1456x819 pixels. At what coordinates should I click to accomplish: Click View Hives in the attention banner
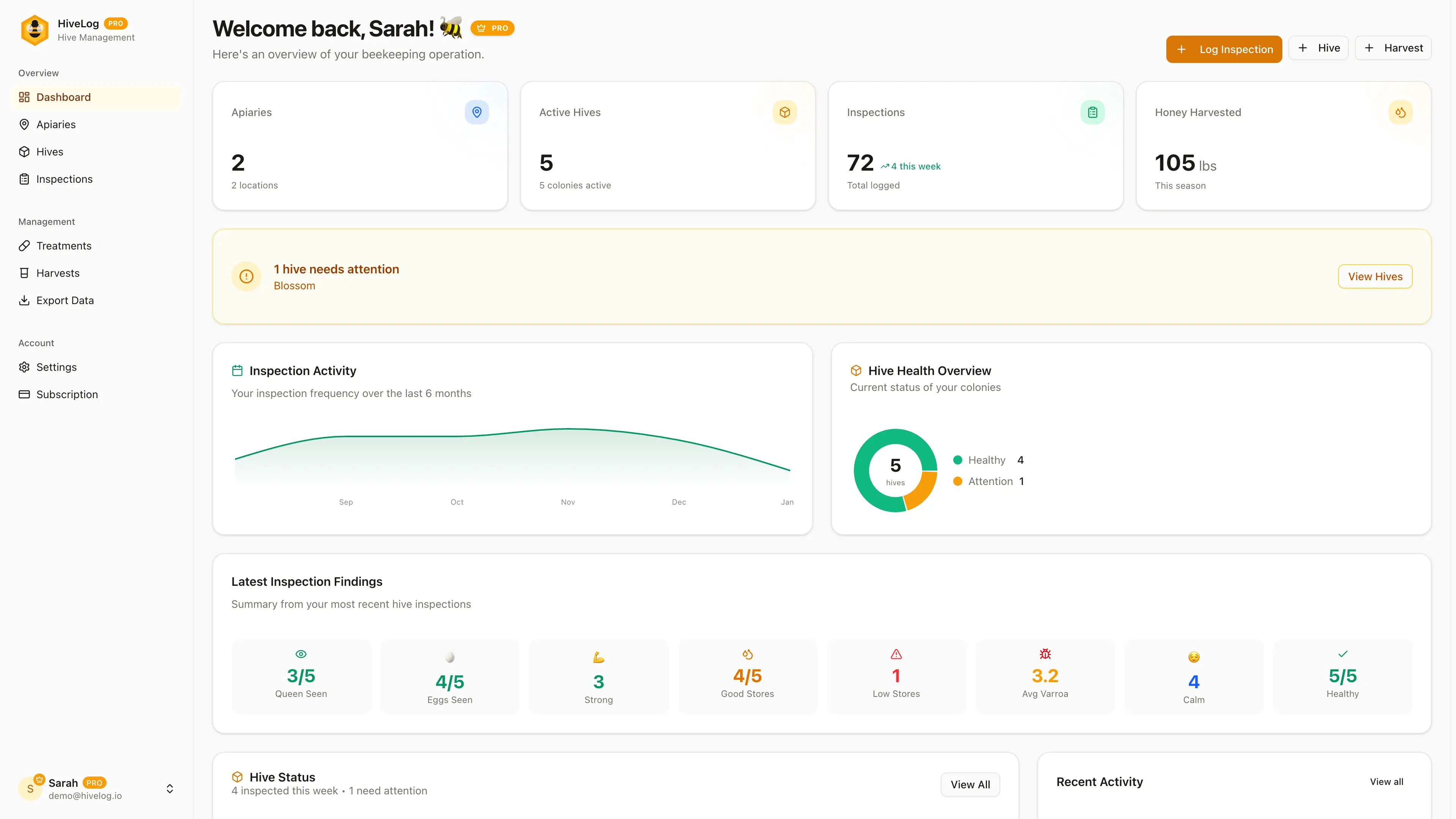(x=1375, y=276)
